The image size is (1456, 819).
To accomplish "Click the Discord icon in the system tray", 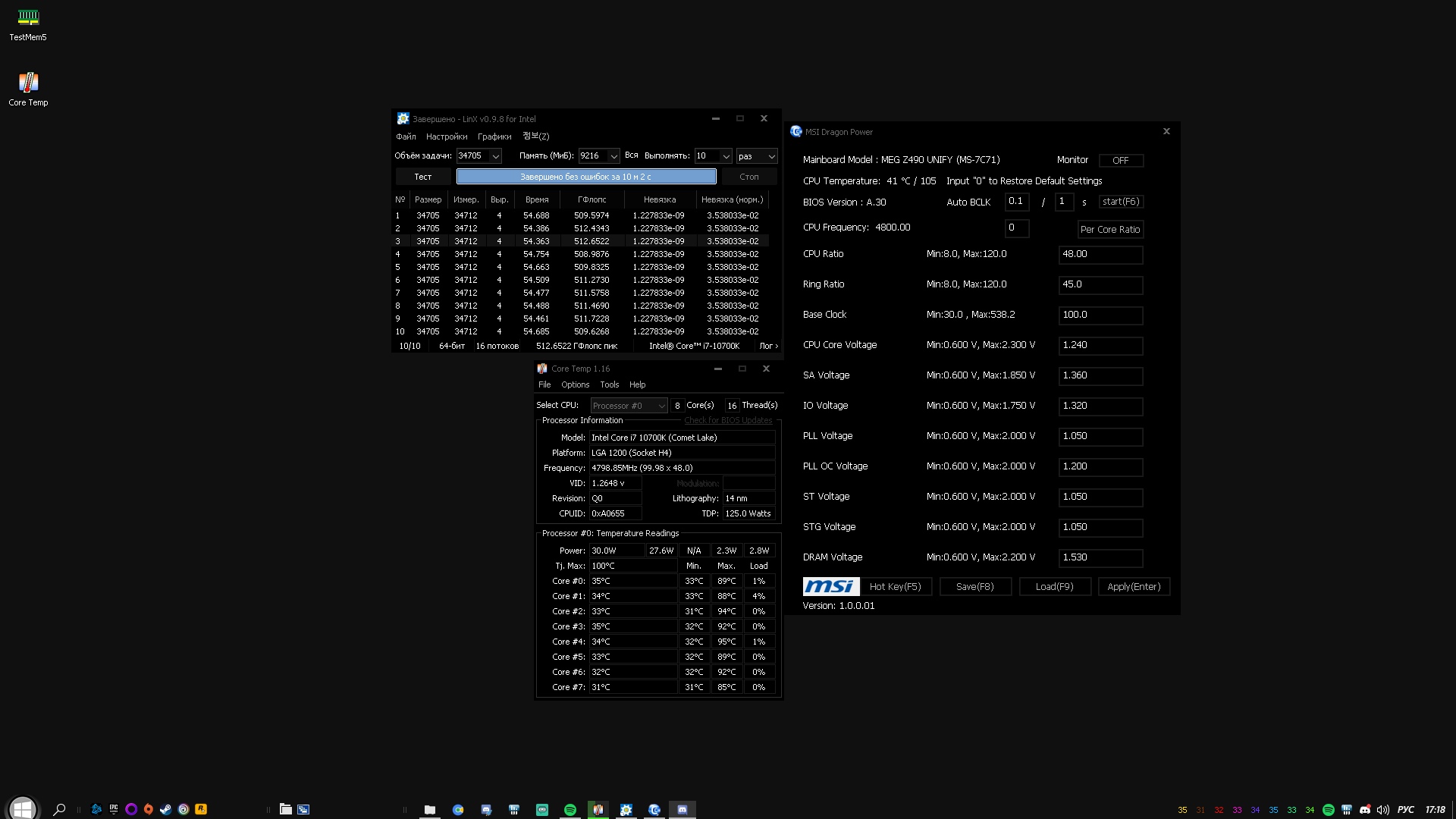I will [x=1365, y=810].
